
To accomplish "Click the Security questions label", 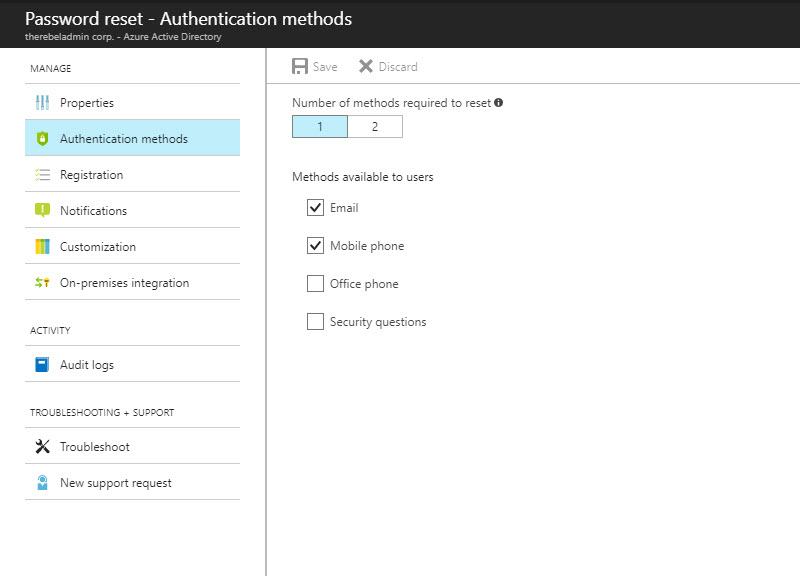I will (x=378, y=322).
